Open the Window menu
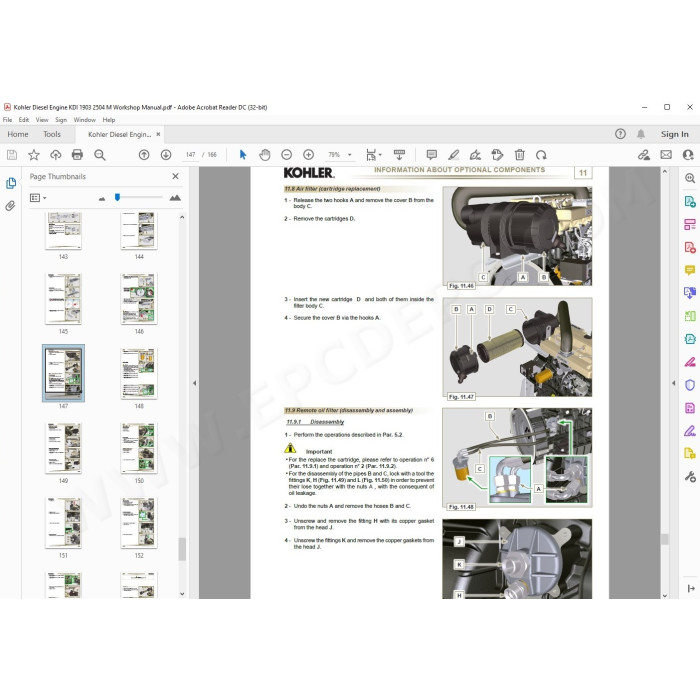Viewport: 700px width, 700px height. 84,120
